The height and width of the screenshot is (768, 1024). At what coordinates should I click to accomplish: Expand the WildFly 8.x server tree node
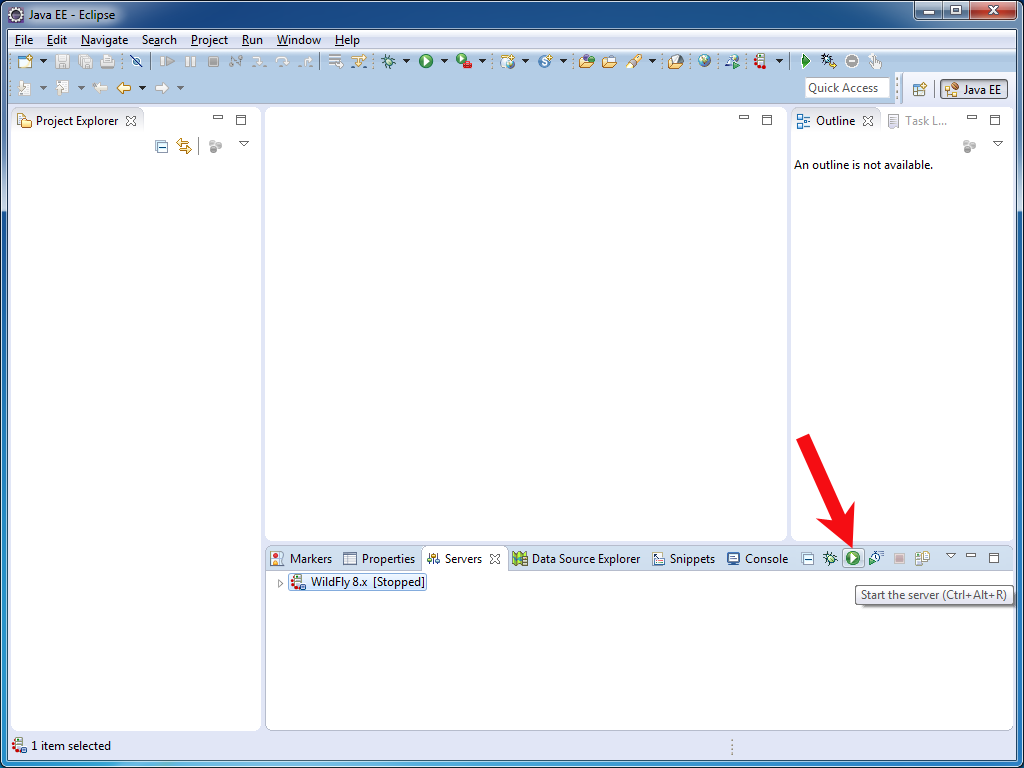[280, 583]
